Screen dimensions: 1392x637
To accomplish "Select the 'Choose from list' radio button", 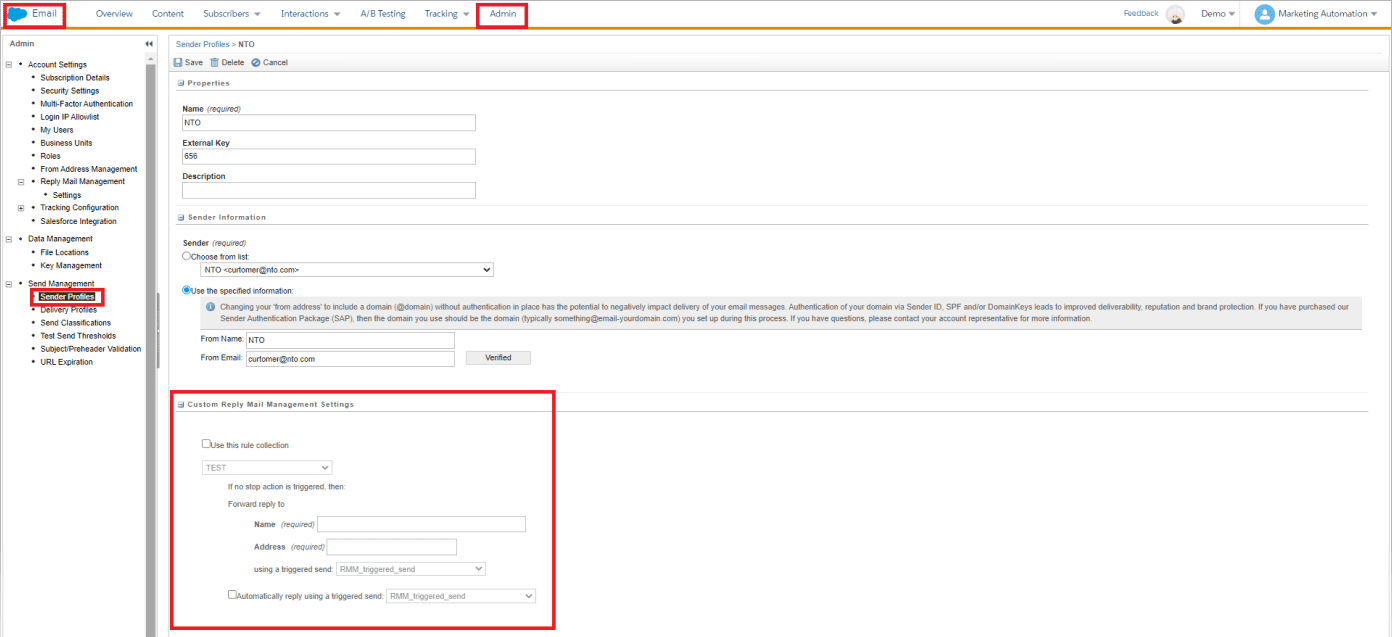I will (x=186, y=256).
